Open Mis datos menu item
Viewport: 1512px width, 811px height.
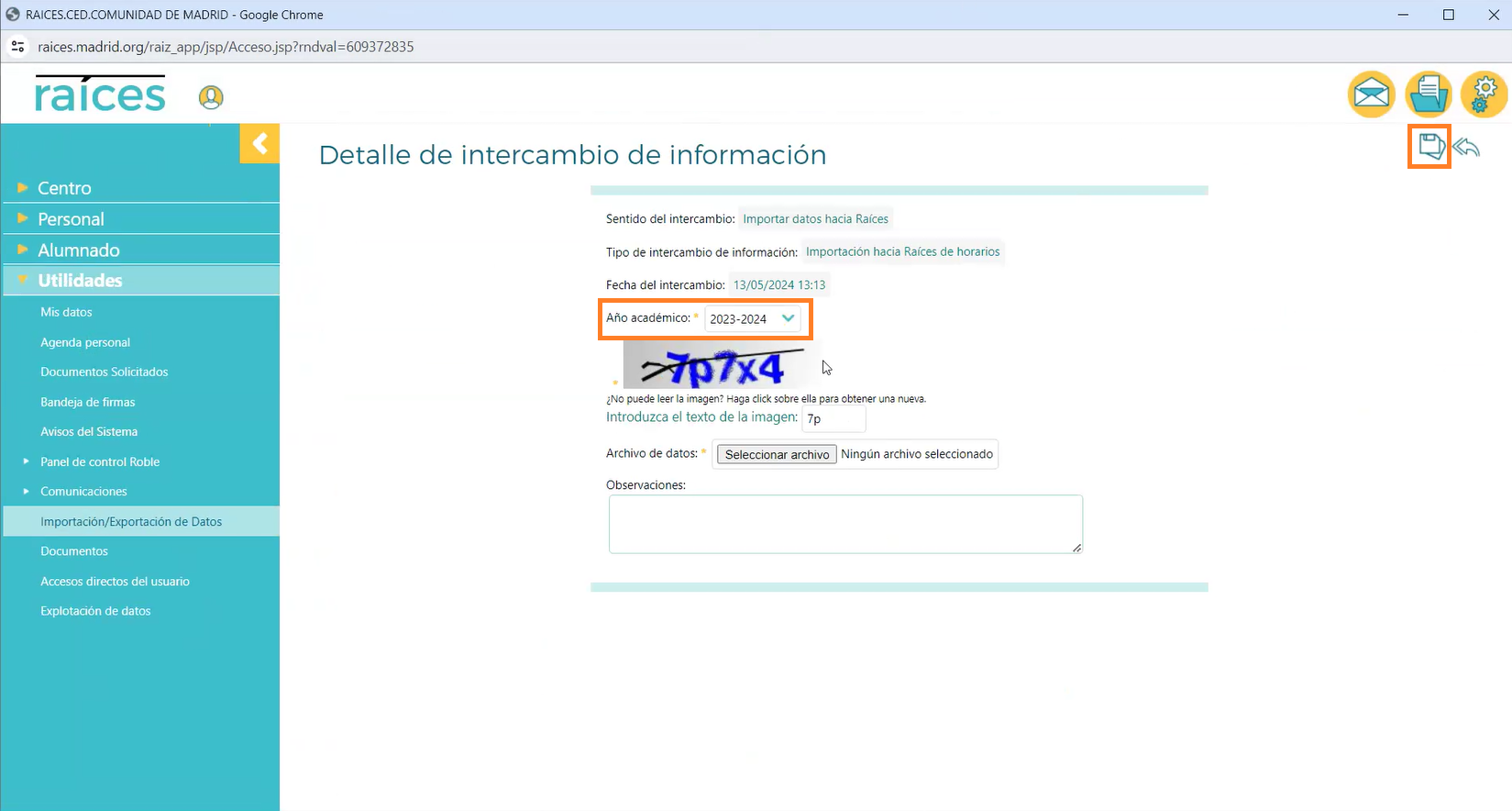[66, 312]
